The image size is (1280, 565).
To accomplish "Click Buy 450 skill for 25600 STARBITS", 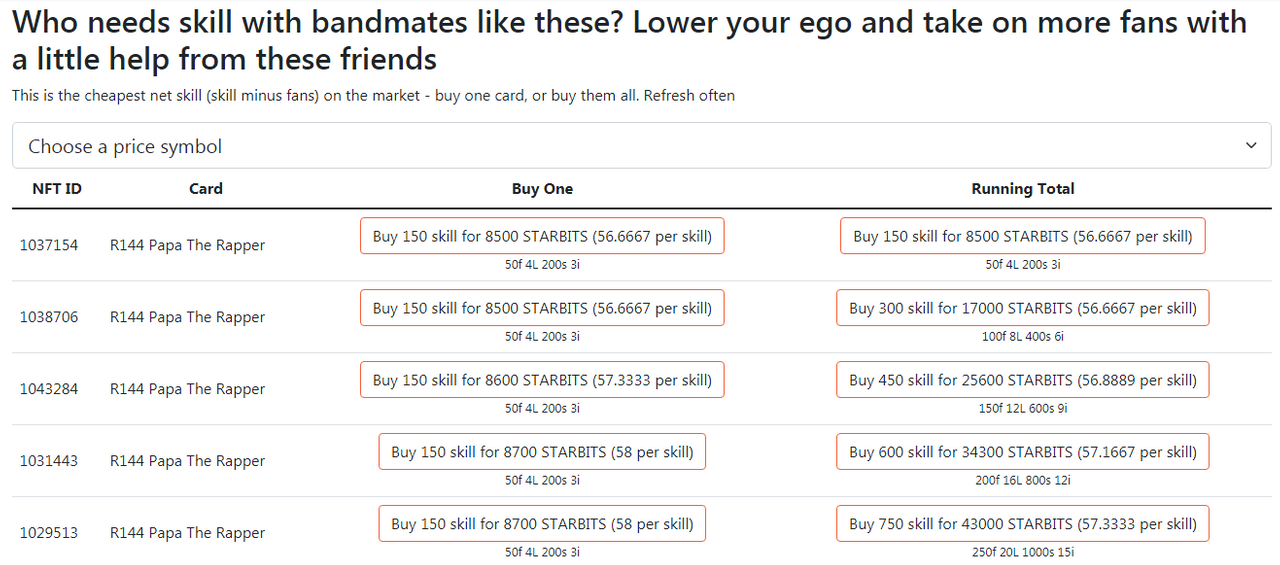I will [x=1023, y=380].
